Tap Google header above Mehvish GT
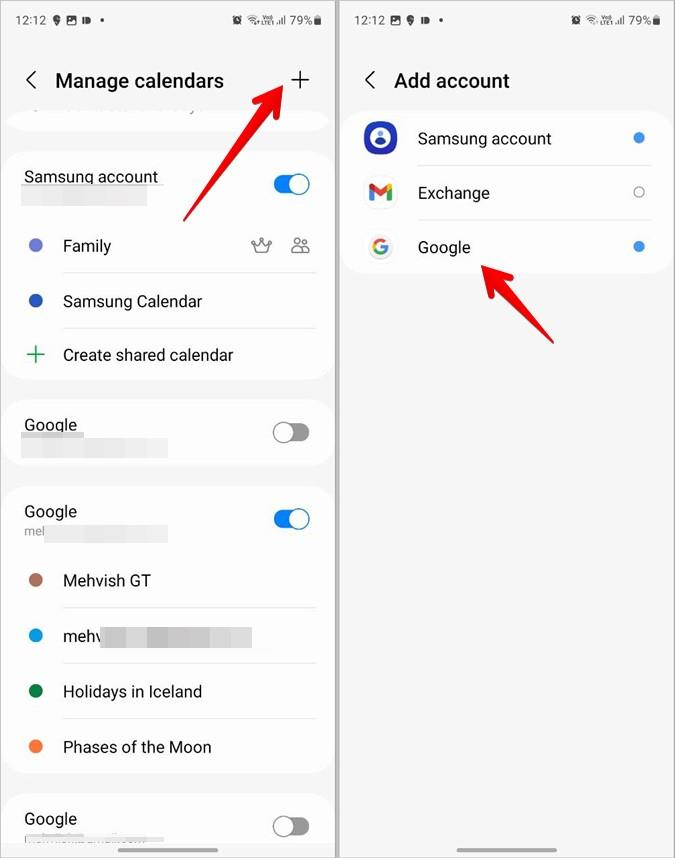The width and height of the screenshot is (675, 858). coord(50,511)
